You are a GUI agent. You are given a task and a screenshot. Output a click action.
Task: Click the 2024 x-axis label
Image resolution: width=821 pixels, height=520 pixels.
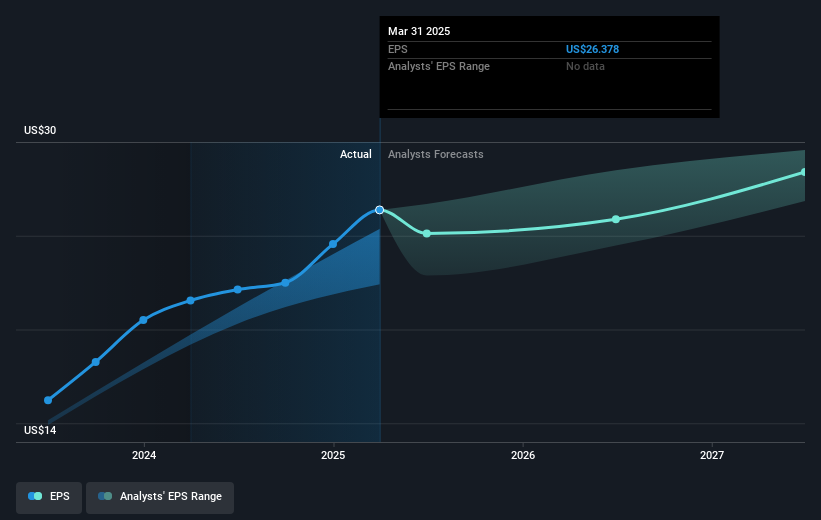click(x=144, y=456)
